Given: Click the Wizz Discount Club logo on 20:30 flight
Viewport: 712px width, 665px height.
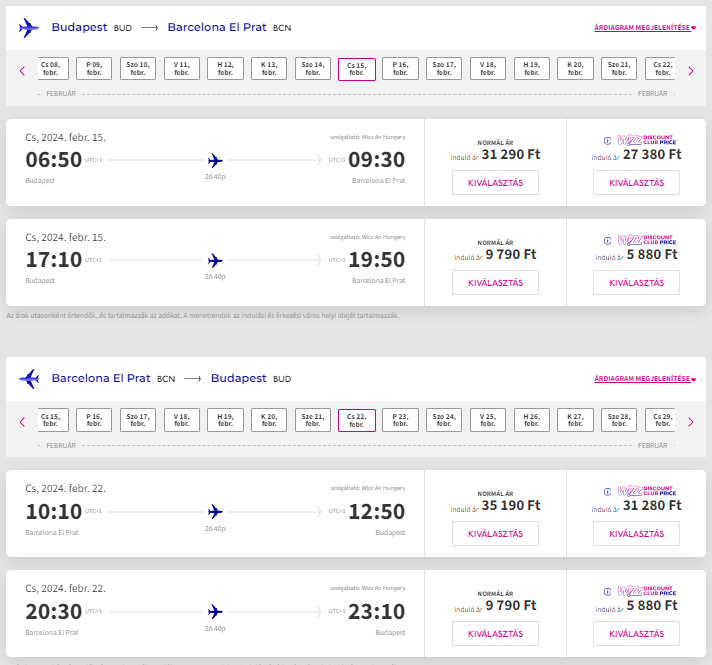Looking at the screenshot, I should coord(647,591).
